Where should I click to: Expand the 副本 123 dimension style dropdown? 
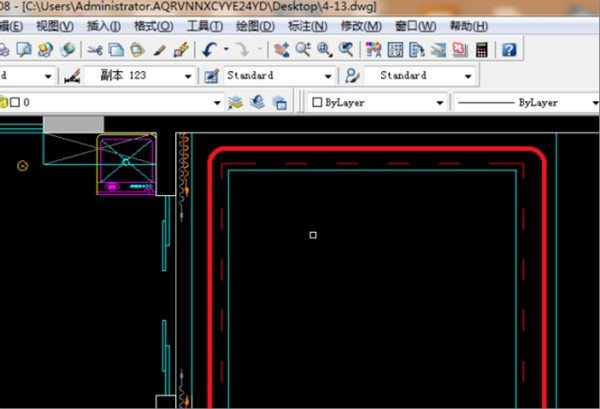pyautogui.click(x=189, y=76)
